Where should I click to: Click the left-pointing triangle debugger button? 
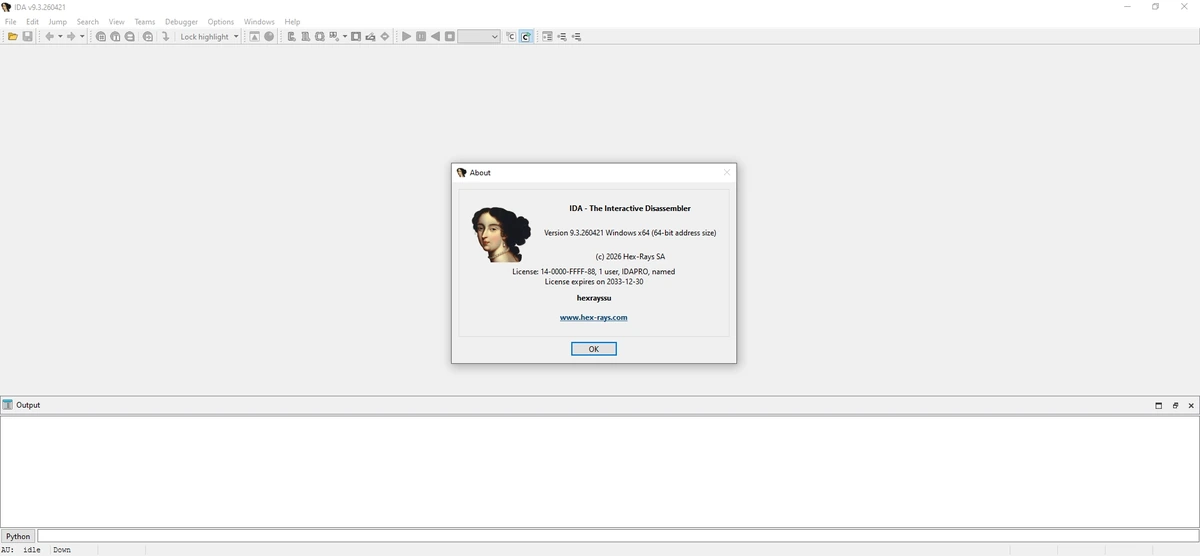click(x=435, y=37)
